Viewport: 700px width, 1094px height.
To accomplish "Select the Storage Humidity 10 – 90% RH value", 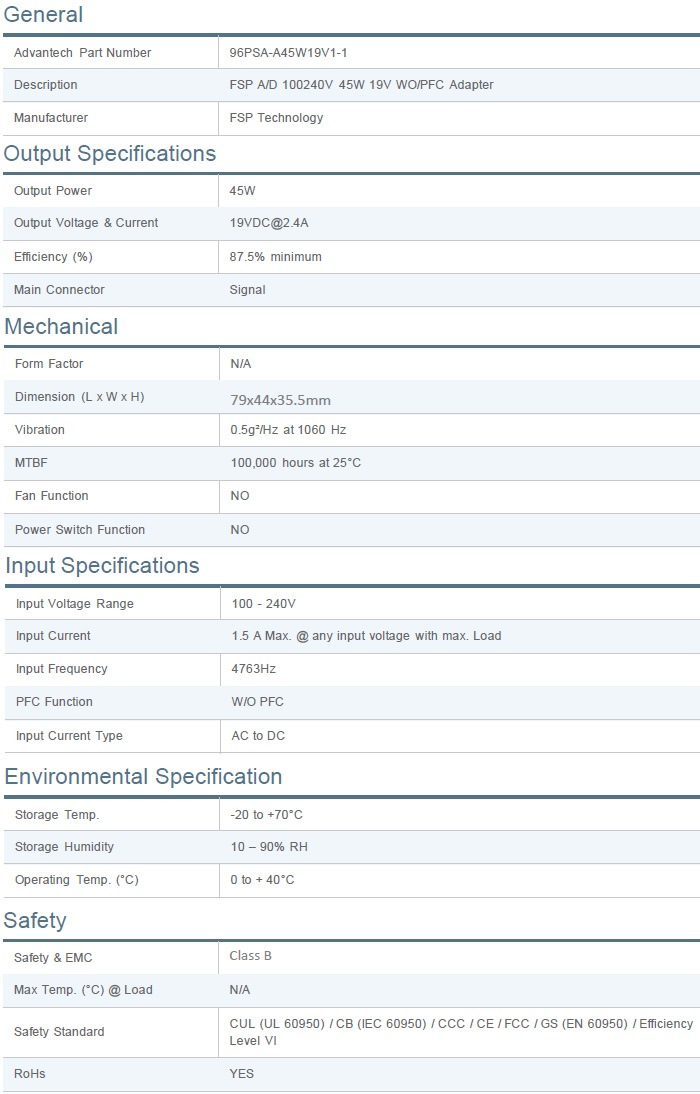I will 269,847.
